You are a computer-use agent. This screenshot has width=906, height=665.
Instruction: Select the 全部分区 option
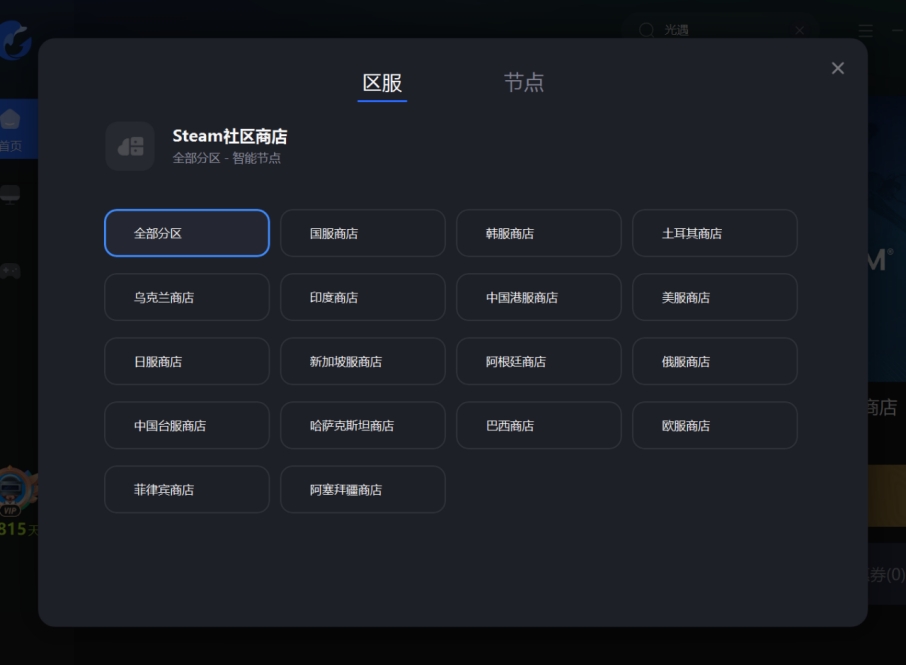tap(186, 233)
